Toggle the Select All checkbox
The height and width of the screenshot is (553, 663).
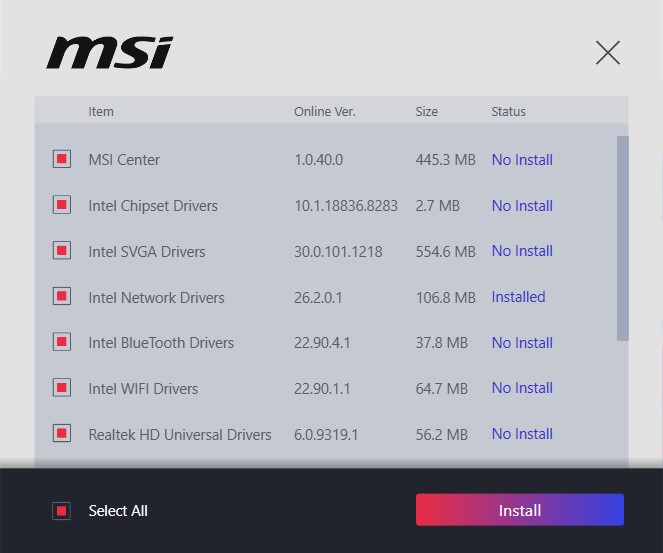click(62, 511)
